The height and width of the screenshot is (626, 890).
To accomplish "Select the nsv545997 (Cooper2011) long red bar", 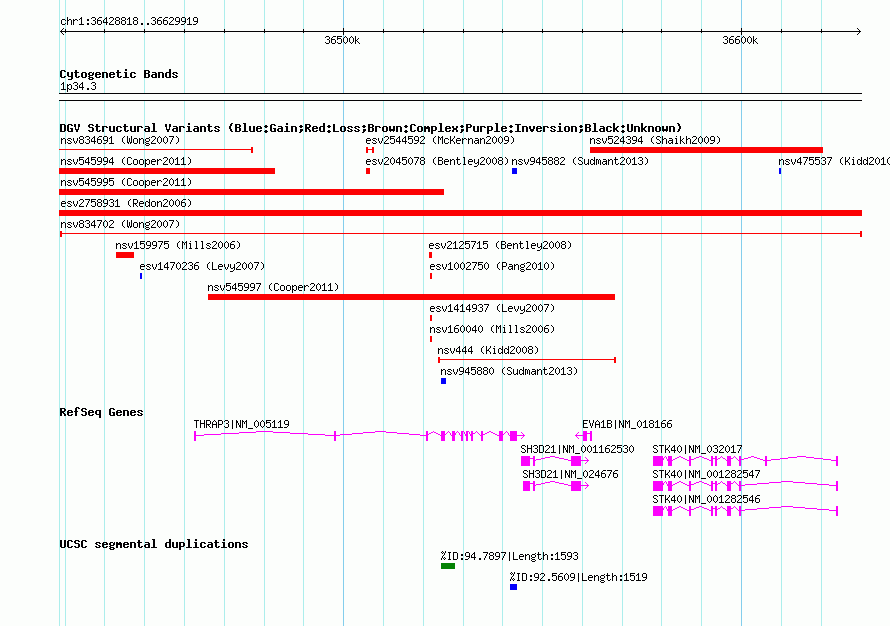I will (412, 297).
